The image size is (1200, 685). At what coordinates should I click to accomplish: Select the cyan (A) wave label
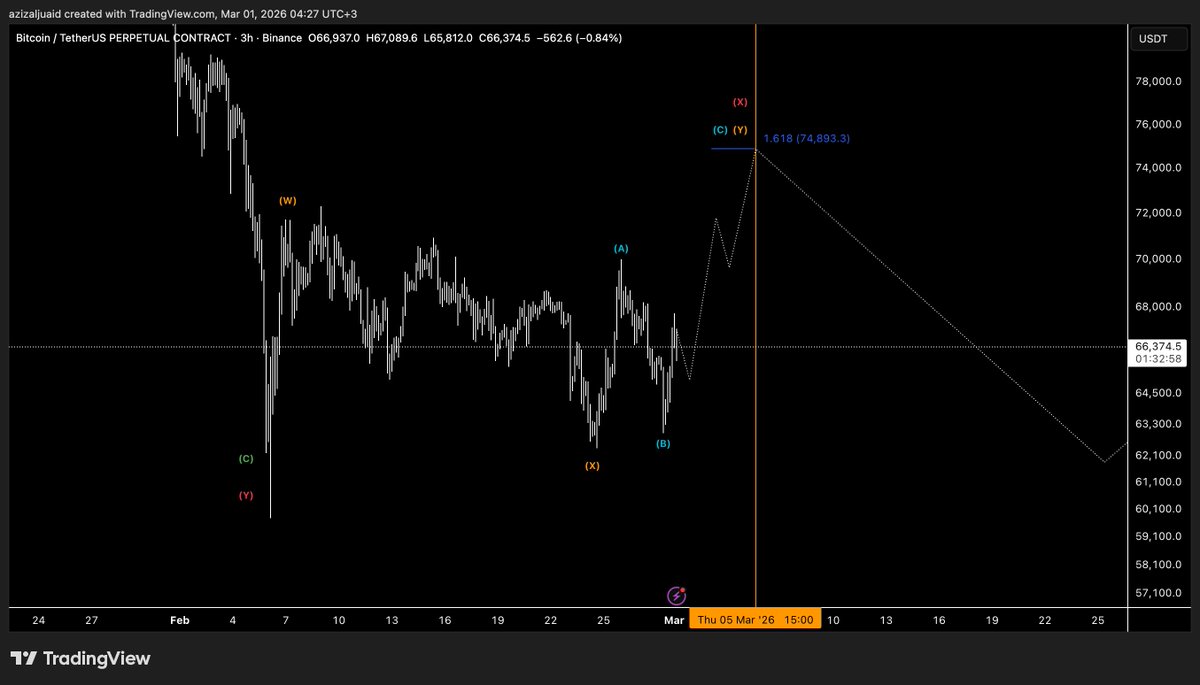pos(621,248)
